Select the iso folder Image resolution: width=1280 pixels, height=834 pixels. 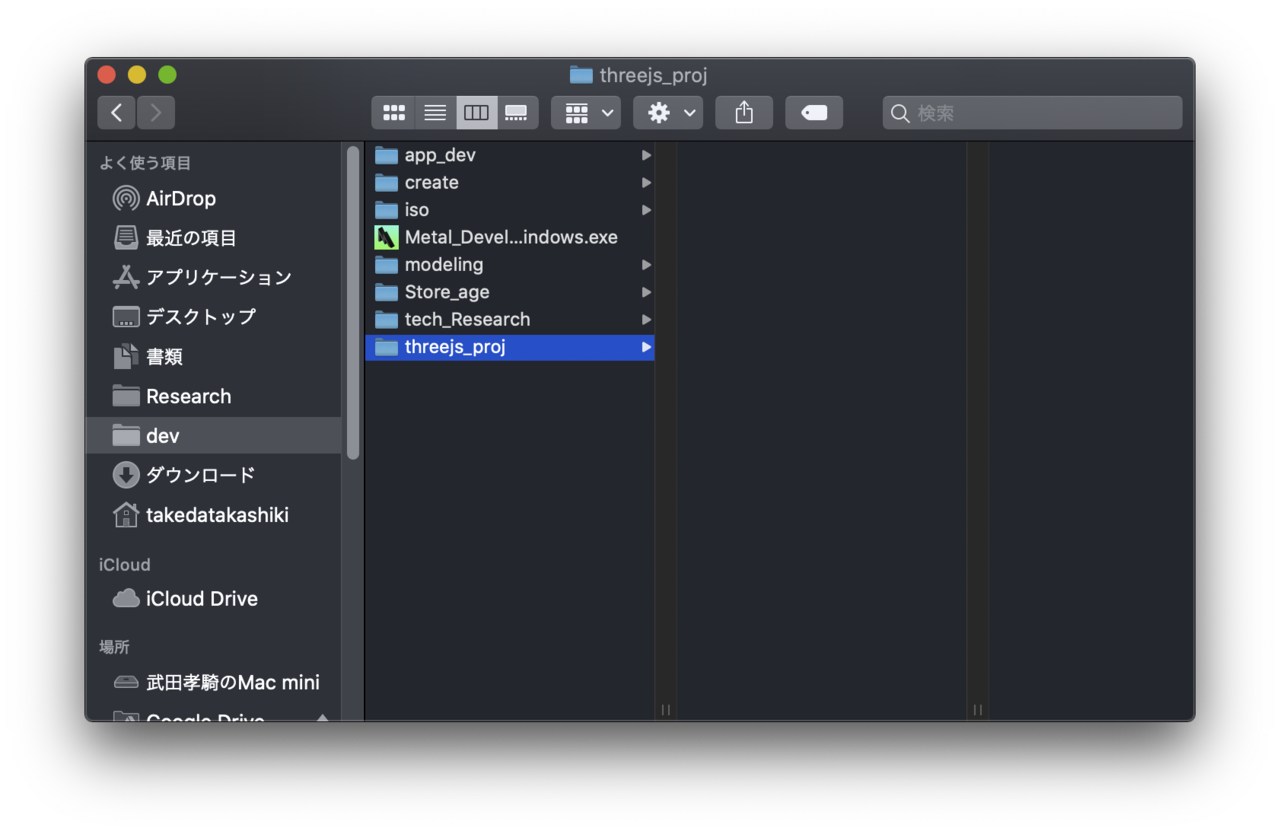[510, 210]
